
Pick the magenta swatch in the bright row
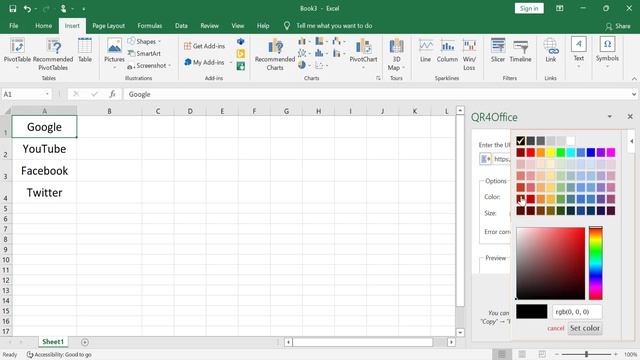pos(611,153)
